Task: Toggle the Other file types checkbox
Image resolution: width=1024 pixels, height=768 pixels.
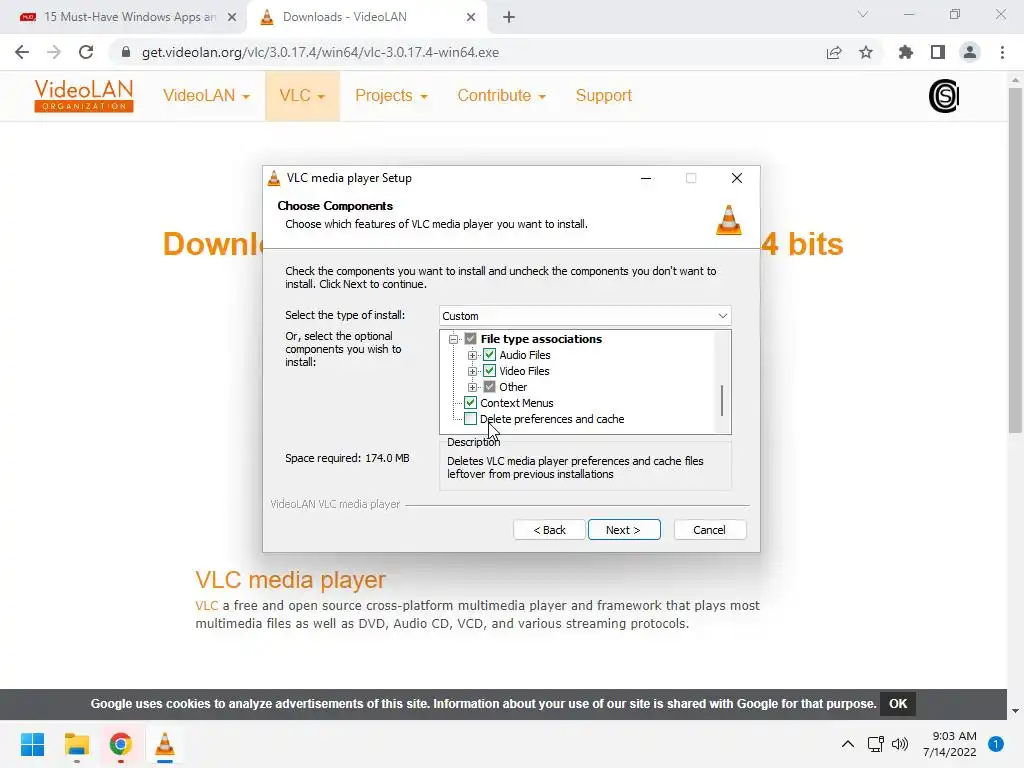Action: (489, 387)
